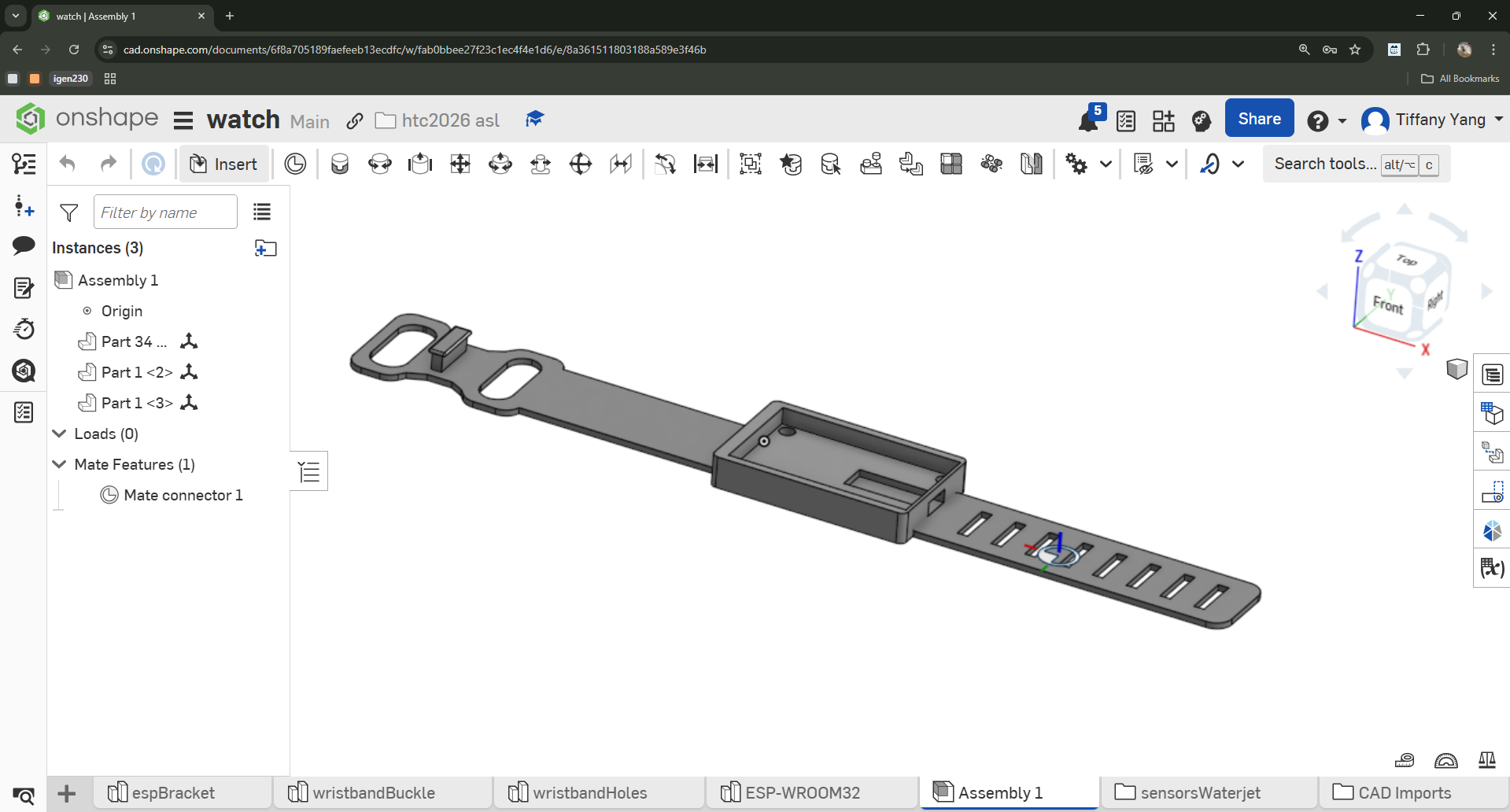The width and height of the screenshot is (1510, 812).
Task: Activate the Tangent mate tool
Action: [665, 164]
